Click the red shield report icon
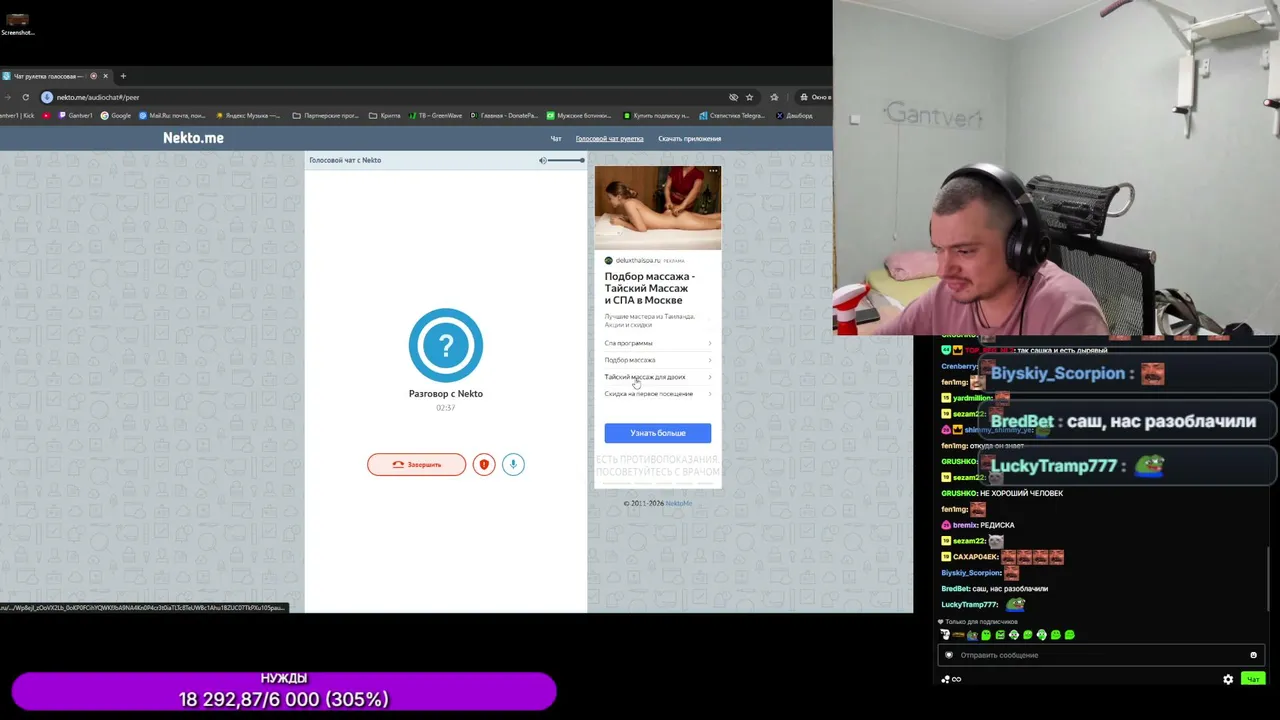The height and width of the screenshot is (720, 1280). (484, 464)
